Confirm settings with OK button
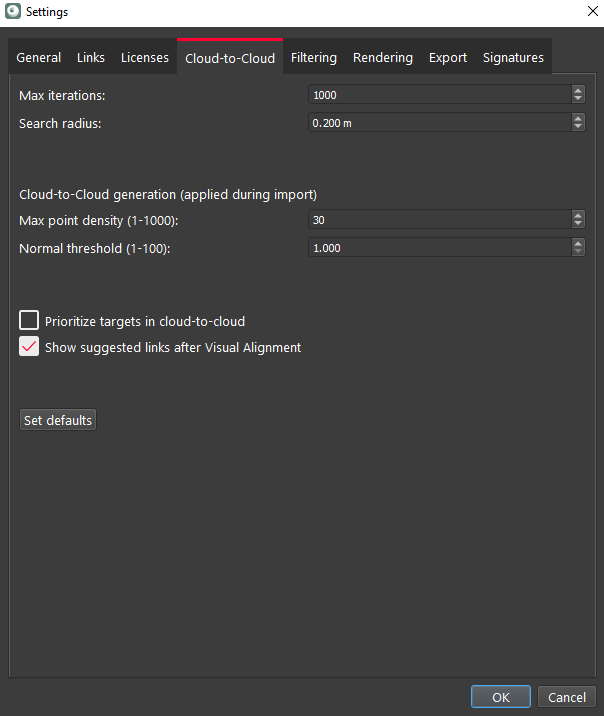The image size is (604, 716). click(x=501, y=697)
